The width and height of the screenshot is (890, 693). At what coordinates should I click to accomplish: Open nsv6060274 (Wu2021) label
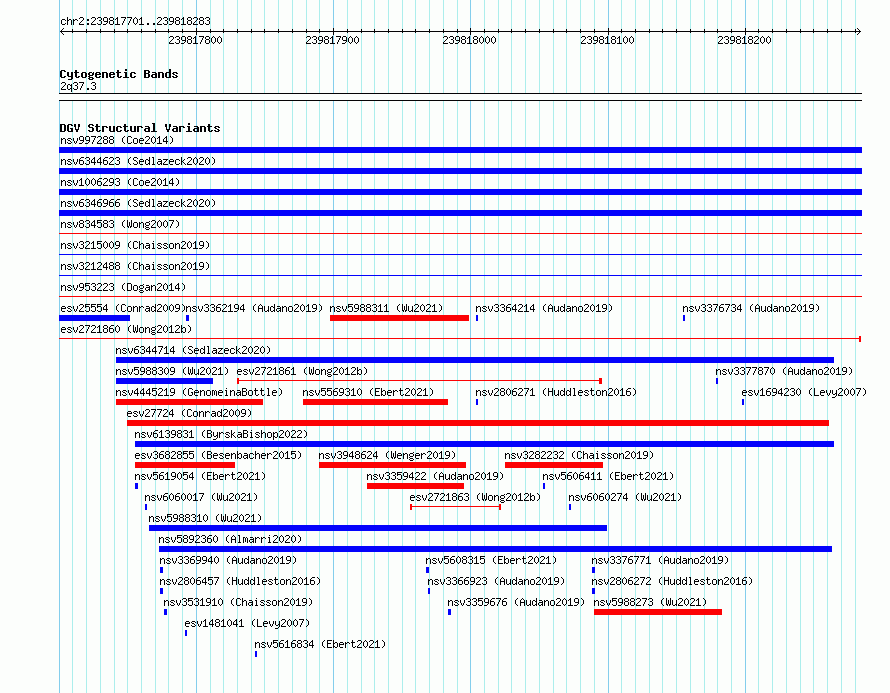click(625, 497)
